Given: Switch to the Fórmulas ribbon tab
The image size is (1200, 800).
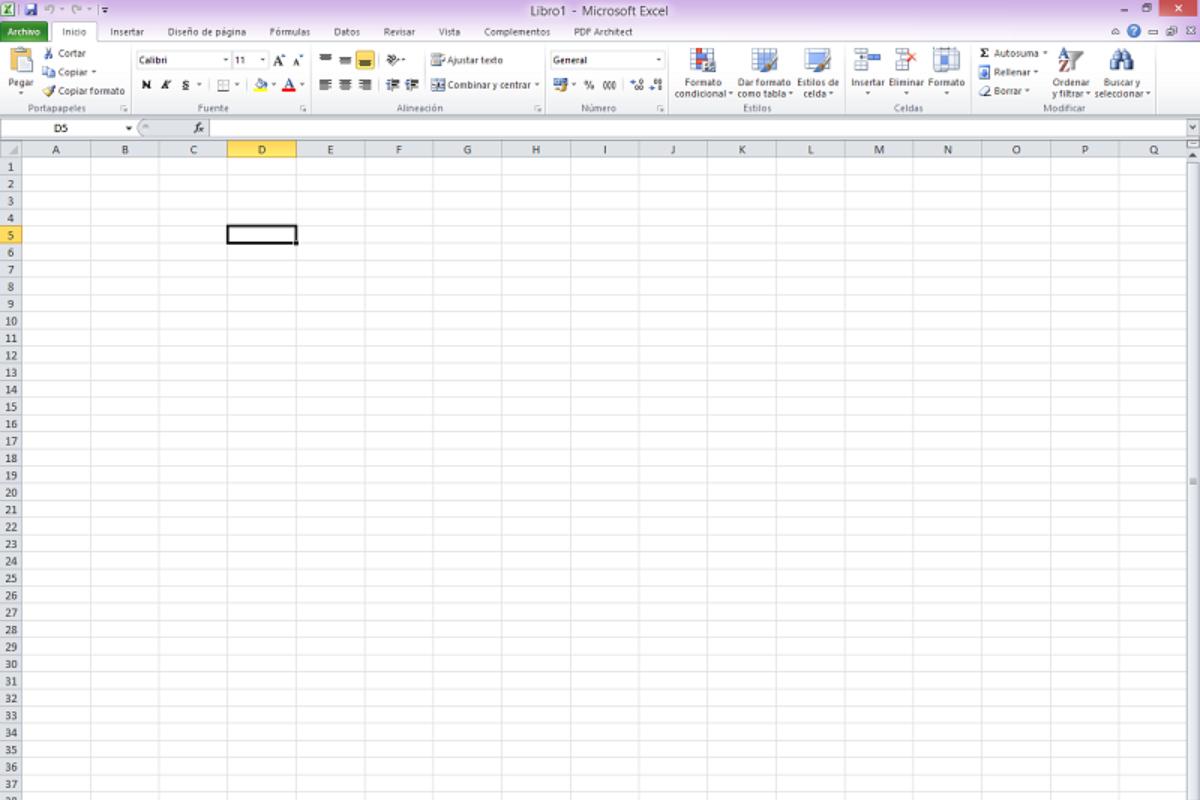Looking at the screenshot, I should point(290,32).
